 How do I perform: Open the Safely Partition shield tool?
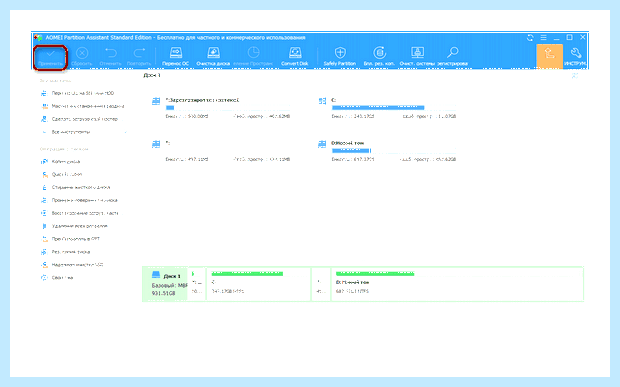point(340,57)
